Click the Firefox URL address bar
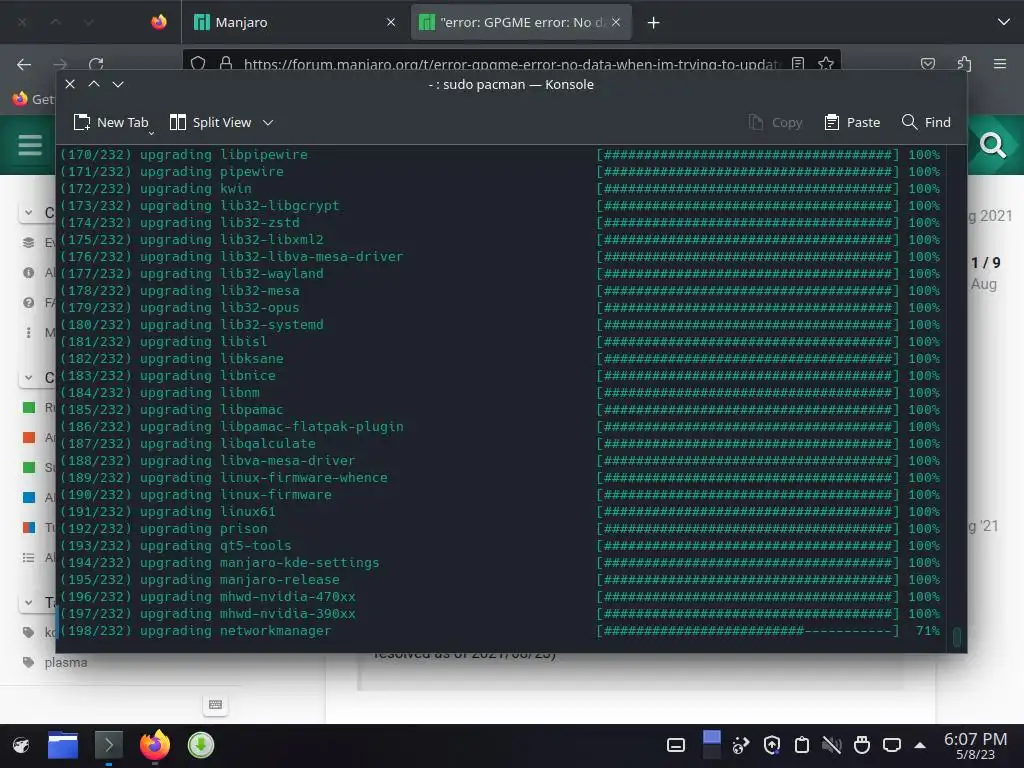 tap(509, 63)
